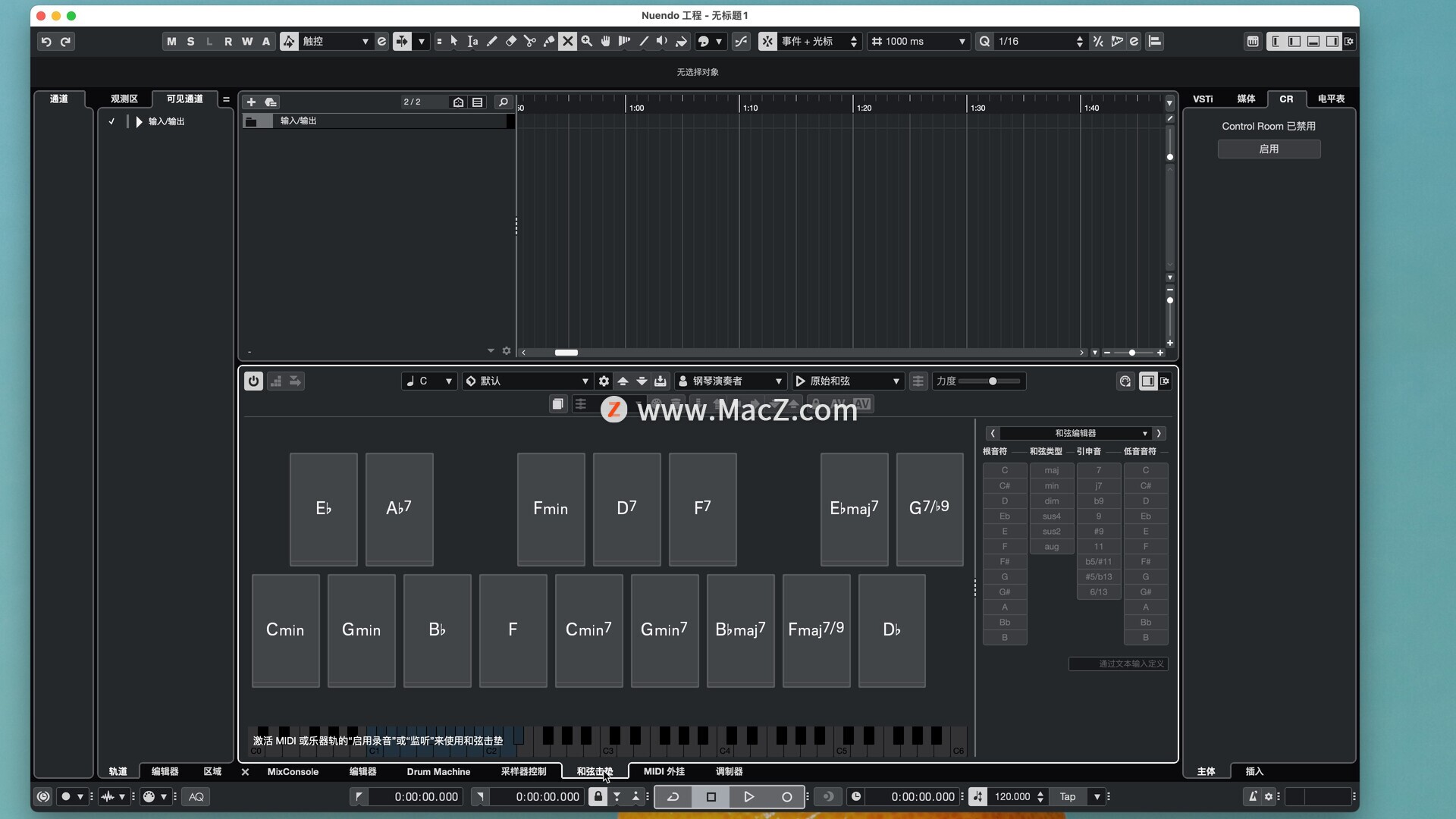Image resolution: width=1456 pixels, height=819 pixels.
Task: Open the 1/16 quantize preset dropdown
Action: point(1040,41)
